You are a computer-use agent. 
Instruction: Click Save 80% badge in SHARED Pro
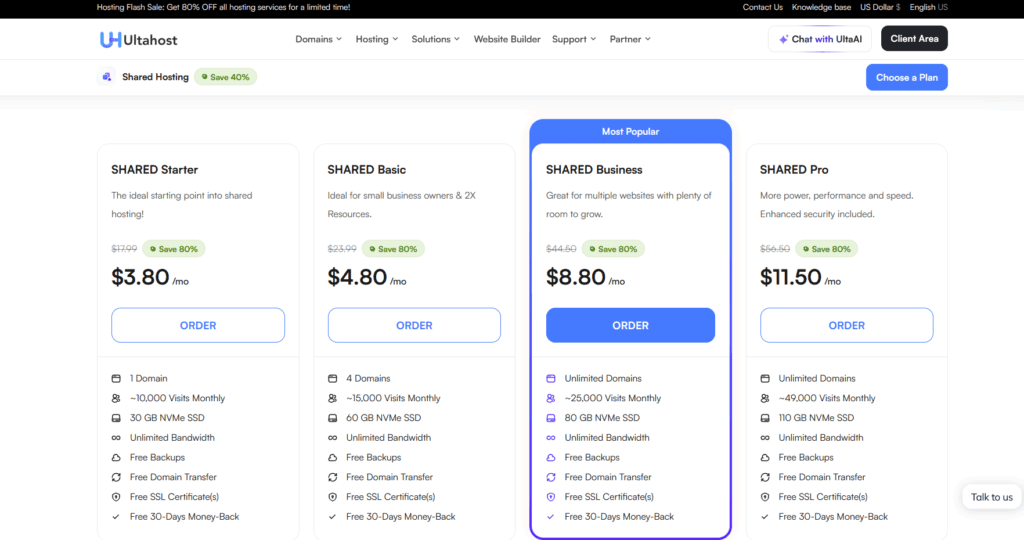point(826,249)
